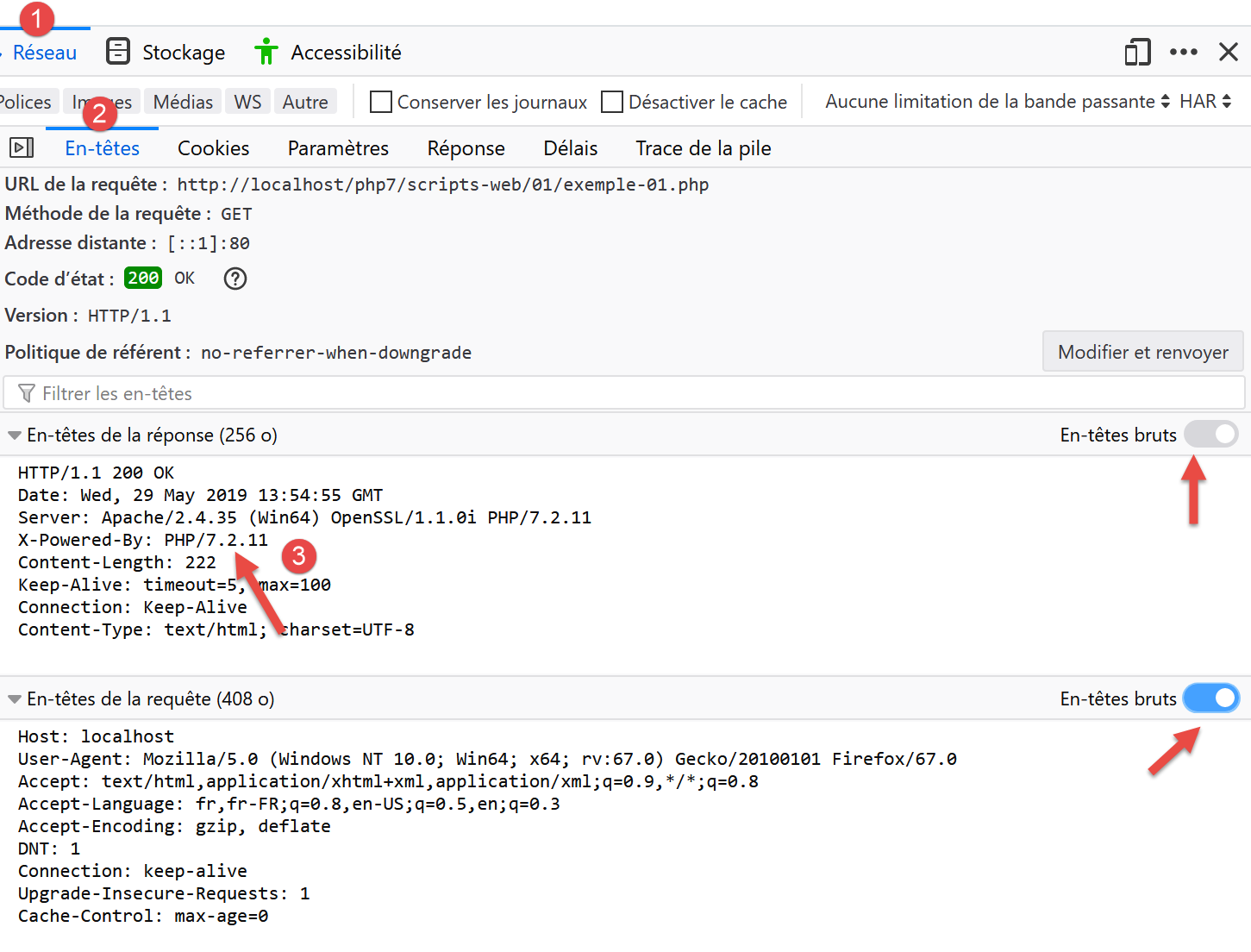Viewport: 1251px width, 952px height.
Task: Toggle responsive design mode icon
Action: click(1137, 52)
